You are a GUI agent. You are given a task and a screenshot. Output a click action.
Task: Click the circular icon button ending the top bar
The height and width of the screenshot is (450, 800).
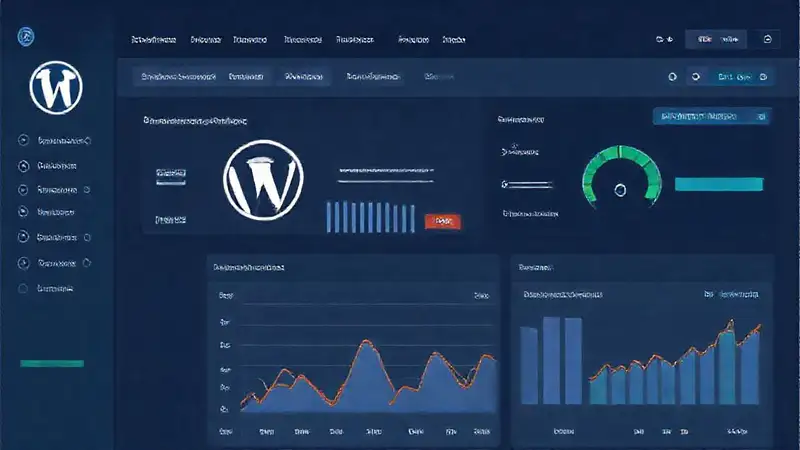(767, 39)
